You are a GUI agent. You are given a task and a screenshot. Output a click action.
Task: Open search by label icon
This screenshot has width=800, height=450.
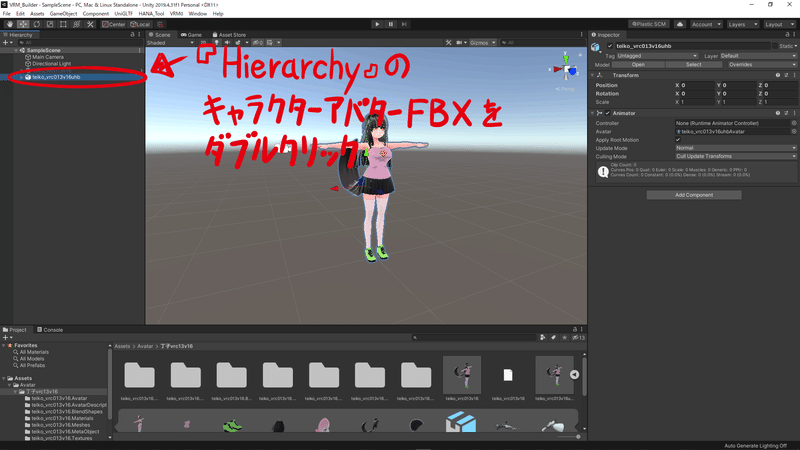click(x=554, y=337)
